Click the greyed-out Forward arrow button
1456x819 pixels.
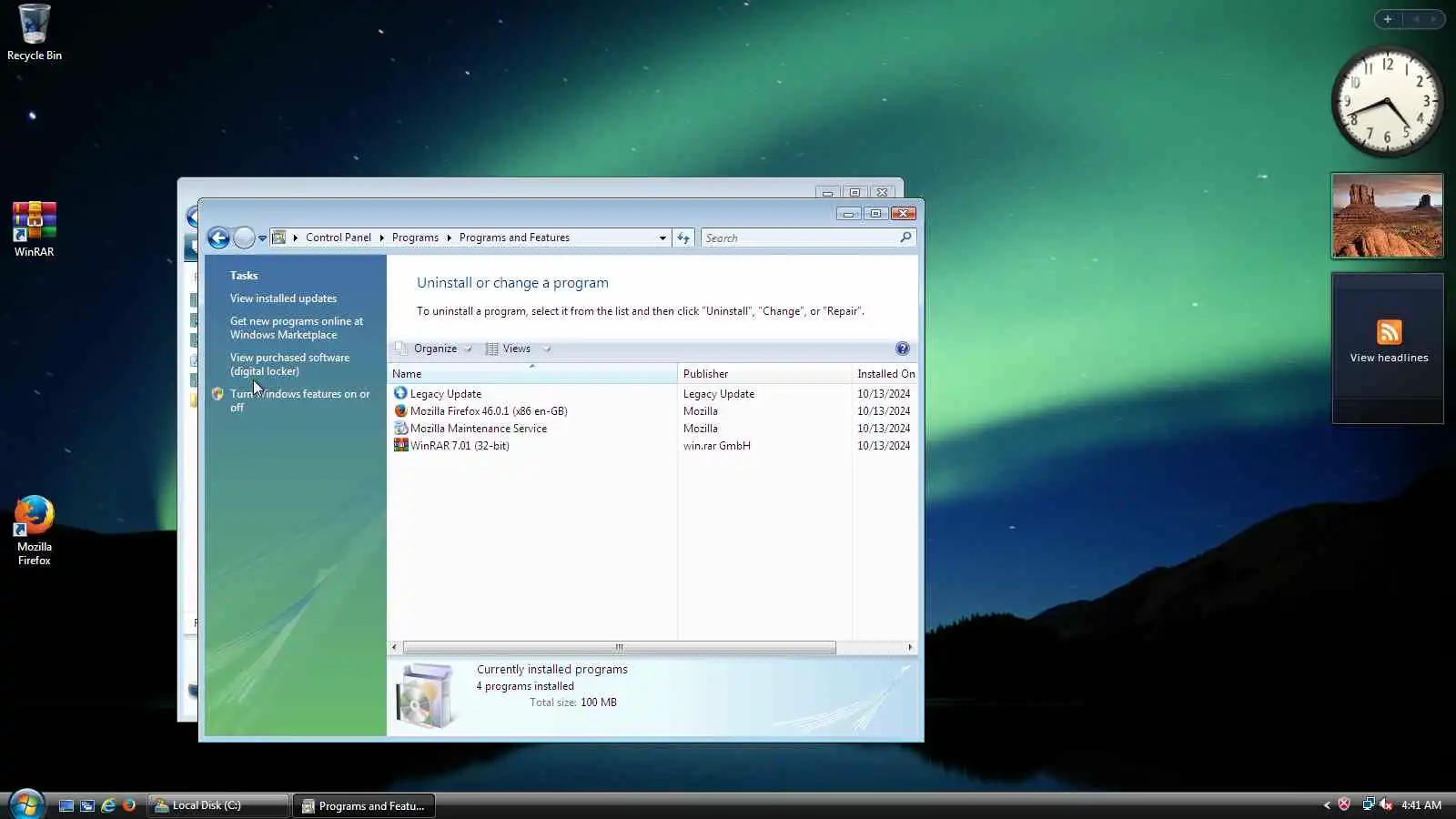(x=244, y=238)
